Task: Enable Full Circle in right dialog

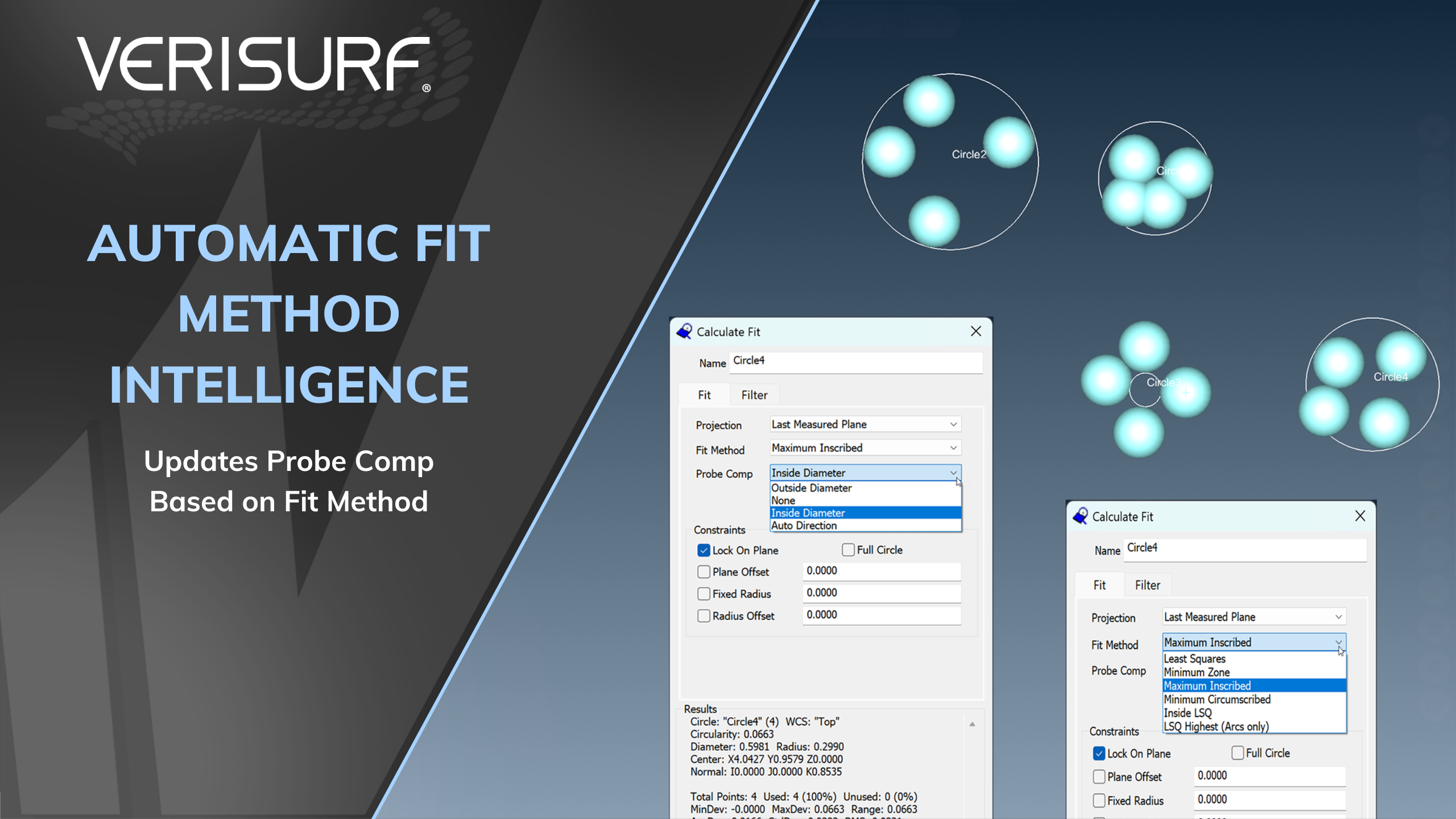Action: 1237,753
